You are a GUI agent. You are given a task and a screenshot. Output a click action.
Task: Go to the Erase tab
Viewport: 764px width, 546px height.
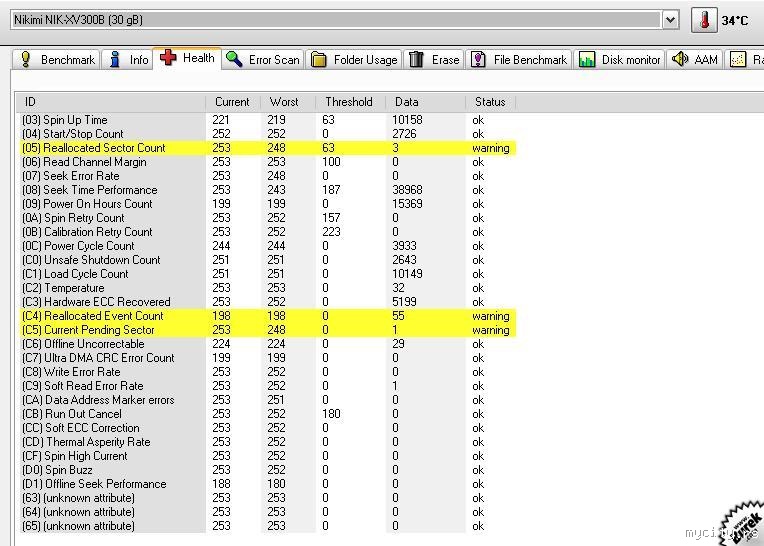tap(434, 59)
